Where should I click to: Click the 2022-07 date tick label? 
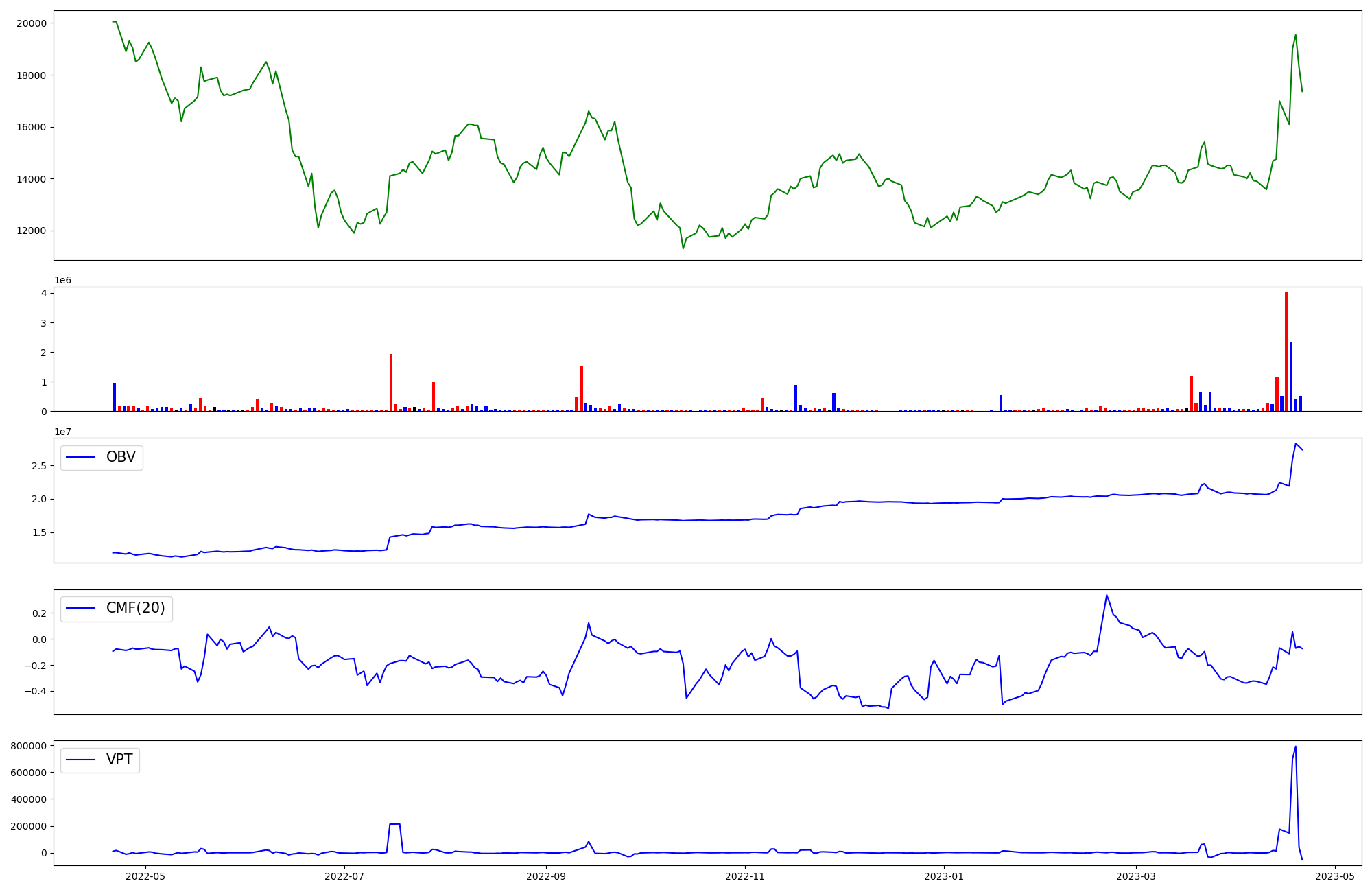point(344,876)
